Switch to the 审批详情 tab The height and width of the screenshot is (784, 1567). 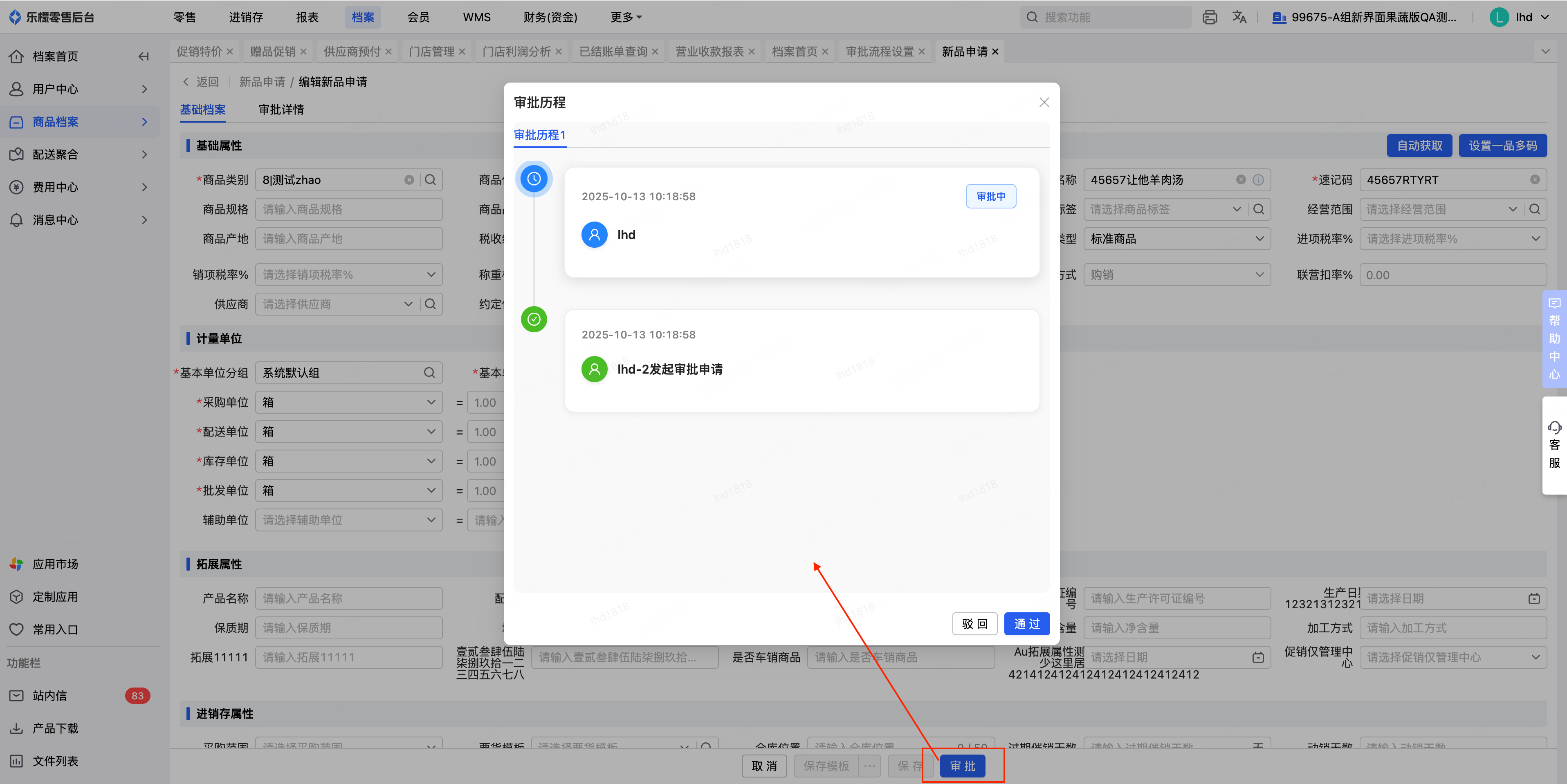point(281,110)
